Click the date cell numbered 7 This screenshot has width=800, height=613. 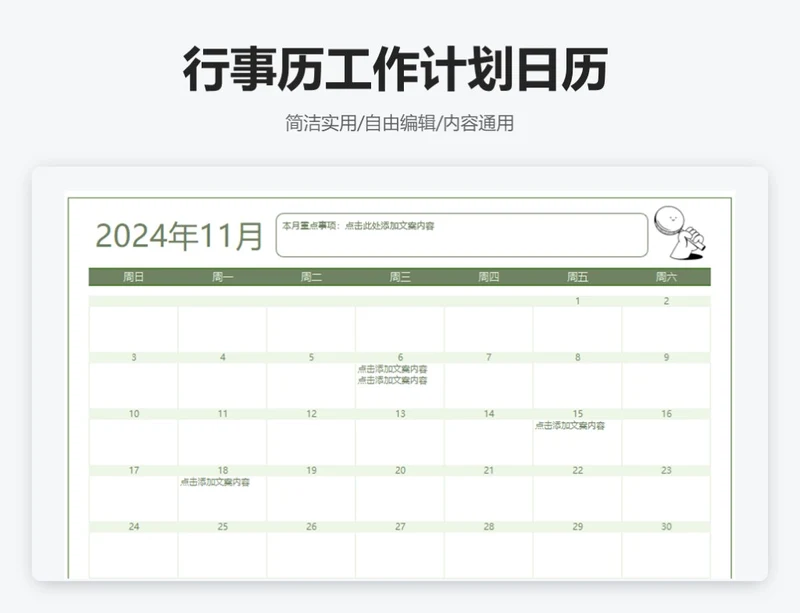(x=489, y=357)
